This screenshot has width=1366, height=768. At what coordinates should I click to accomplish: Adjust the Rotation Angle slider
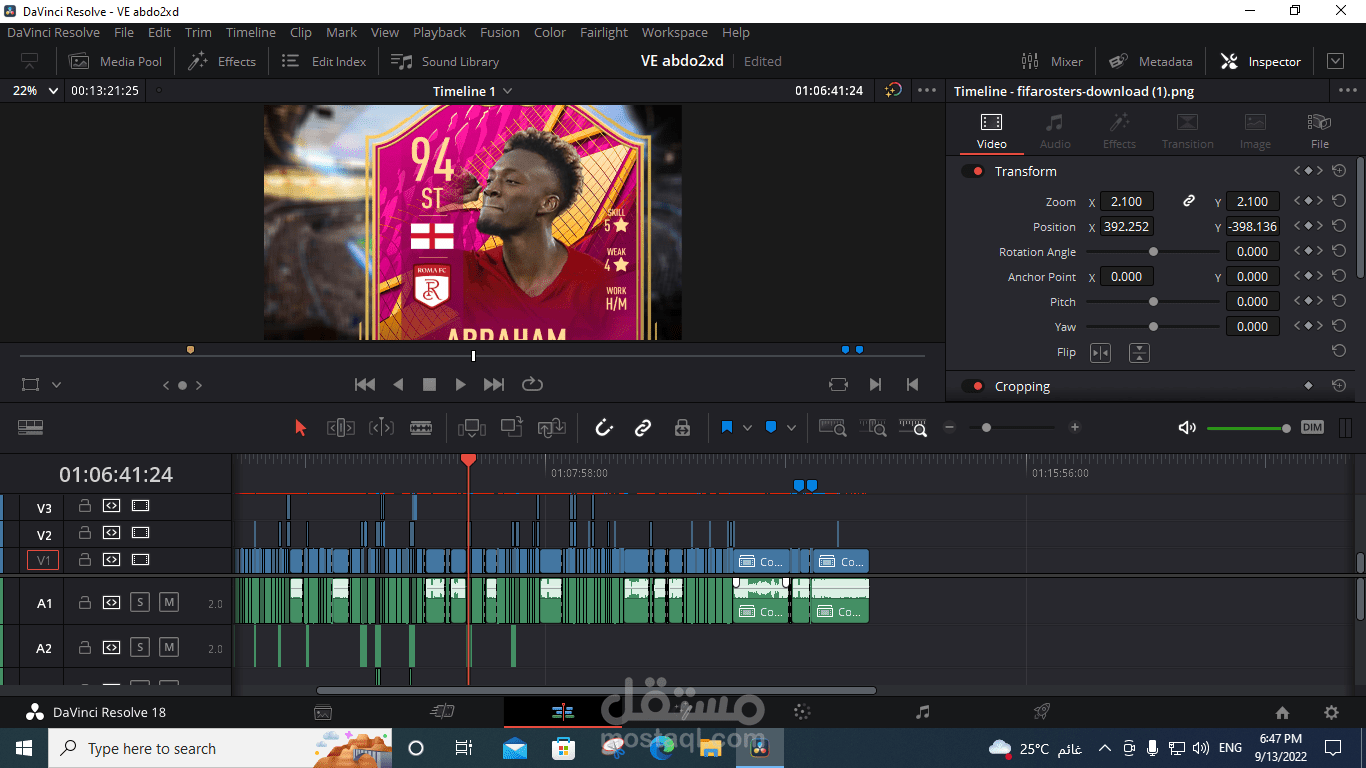pyautogui.click(x=1153, y=252)
